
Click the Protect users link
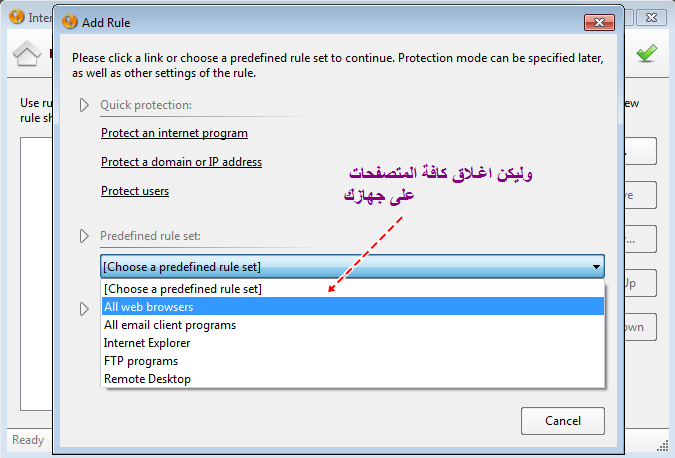(135, 191)
